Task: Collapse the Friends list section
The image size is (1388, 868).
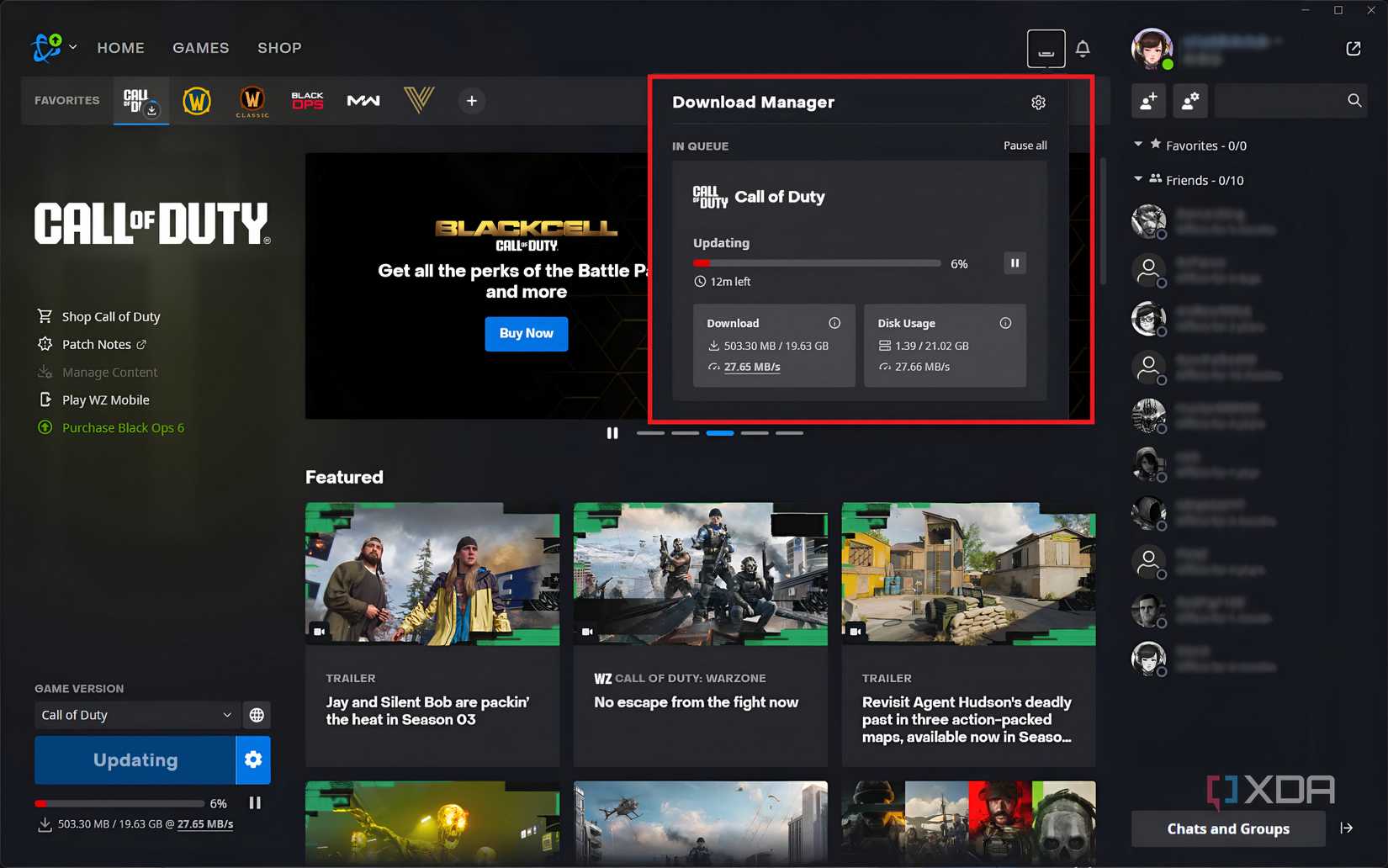Action: pos(1137,179)
